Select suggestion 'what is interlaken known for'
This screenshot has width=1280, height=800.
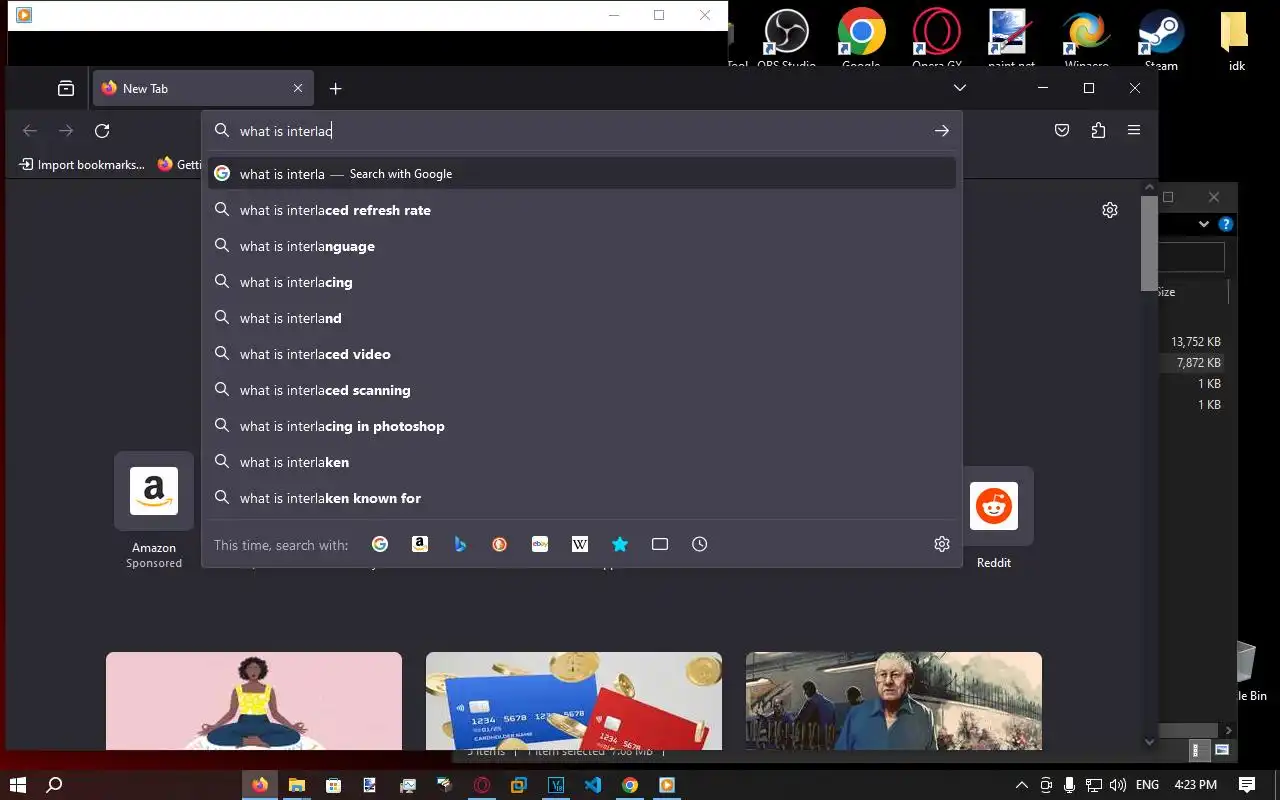582,498
